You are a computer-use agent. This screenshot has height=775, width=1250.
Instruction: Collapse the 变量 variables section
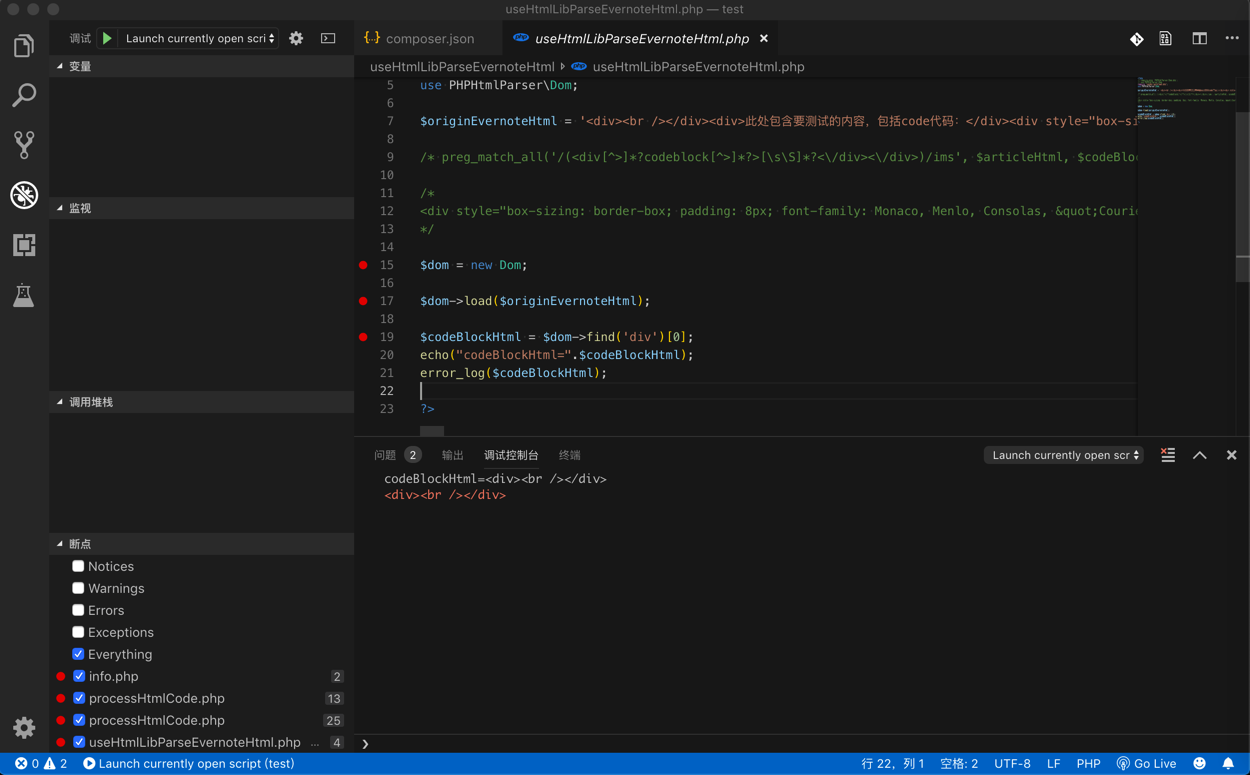point(80,66)
